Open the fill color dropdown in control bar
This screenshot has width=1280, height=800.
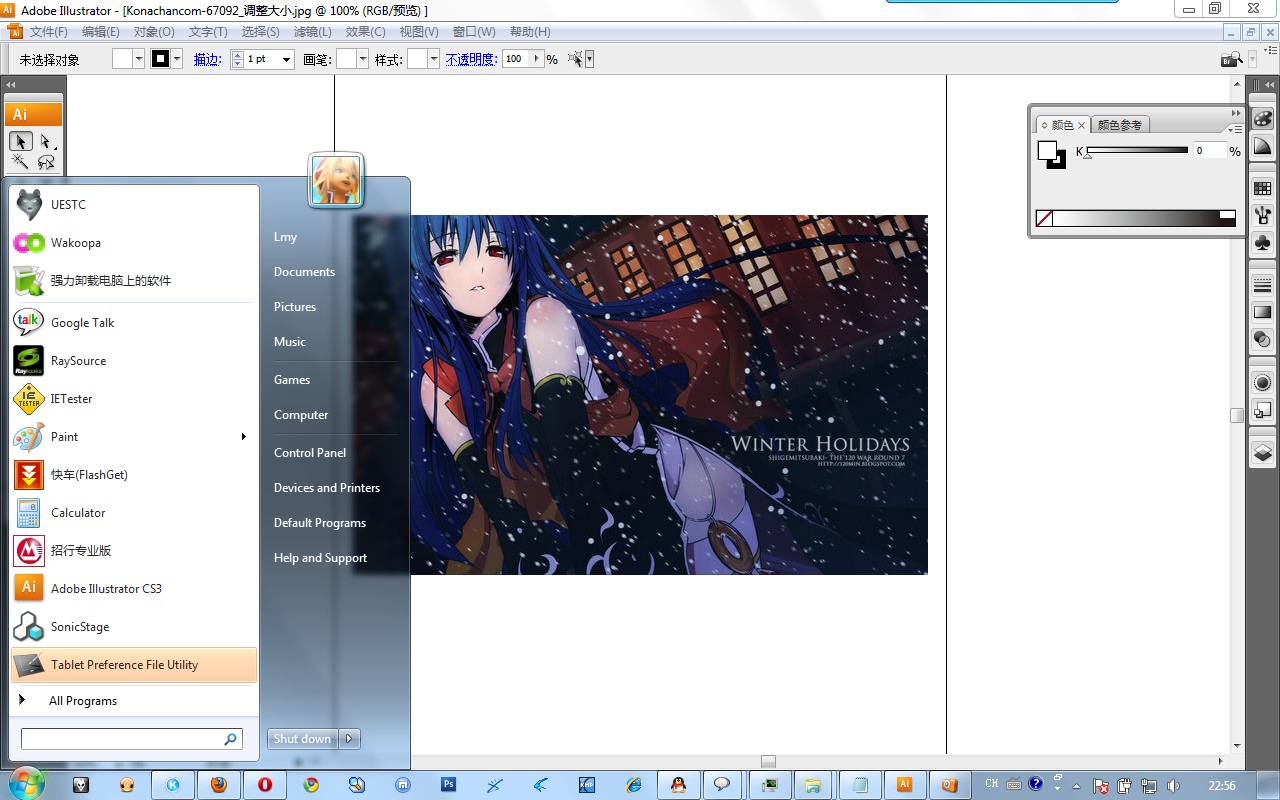tap(139, 59)
